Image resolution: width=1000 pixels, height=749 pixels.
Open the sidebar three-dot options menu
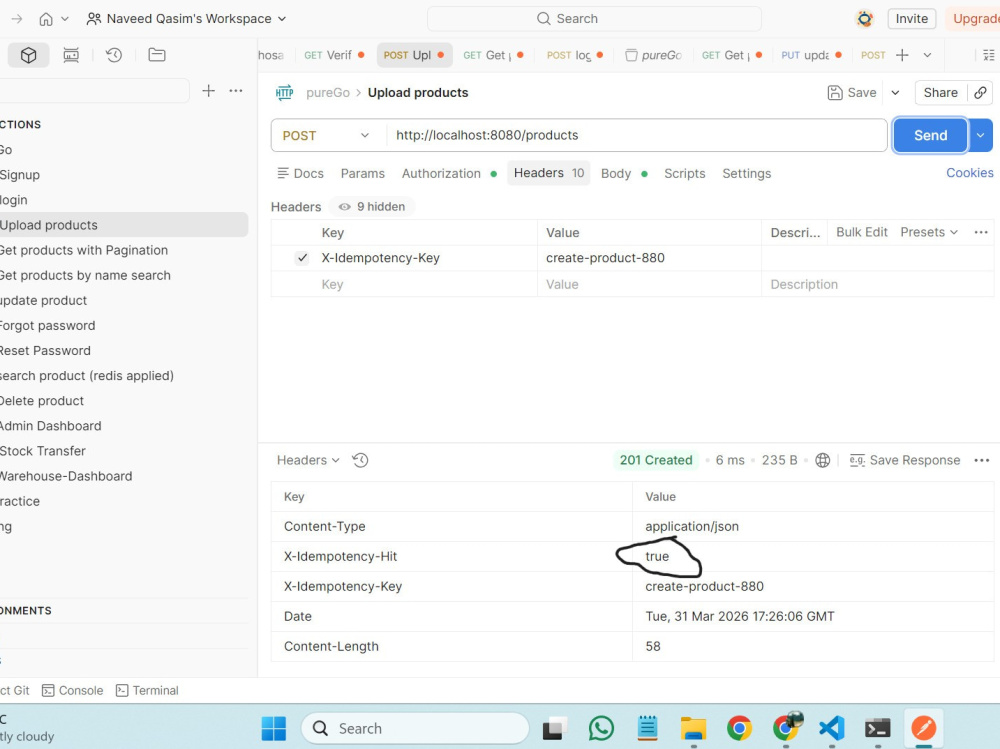(x=236, y=91)
